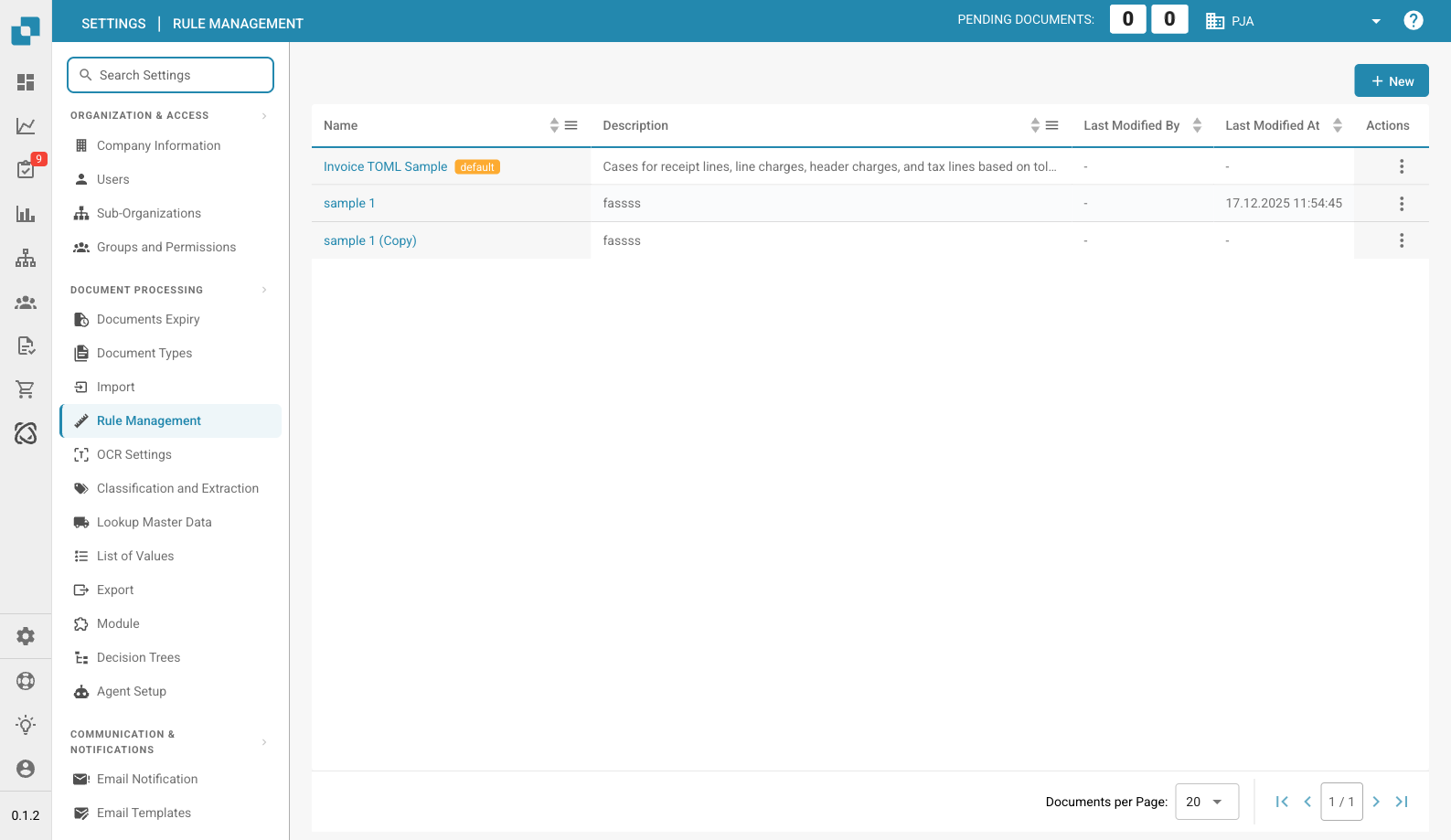Open the shopping cart icon in rail

pos(26,389)
